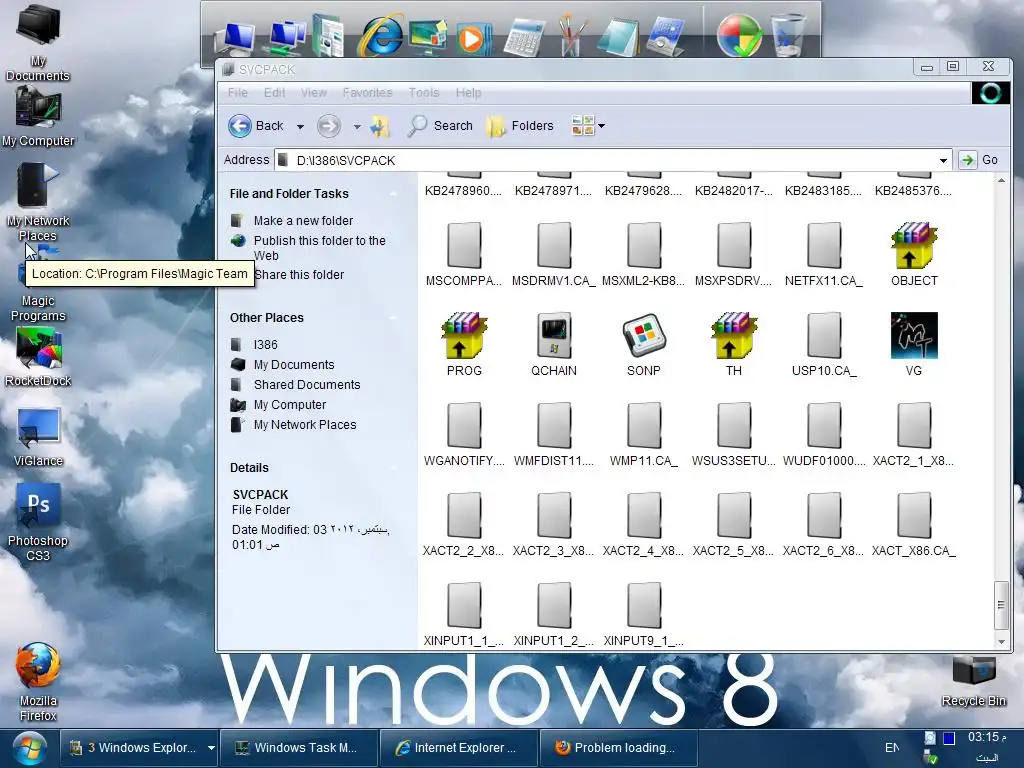1024x768 pixels.
Task: Switch to Internet Explorer taskbar button
Action: [458, 748]
